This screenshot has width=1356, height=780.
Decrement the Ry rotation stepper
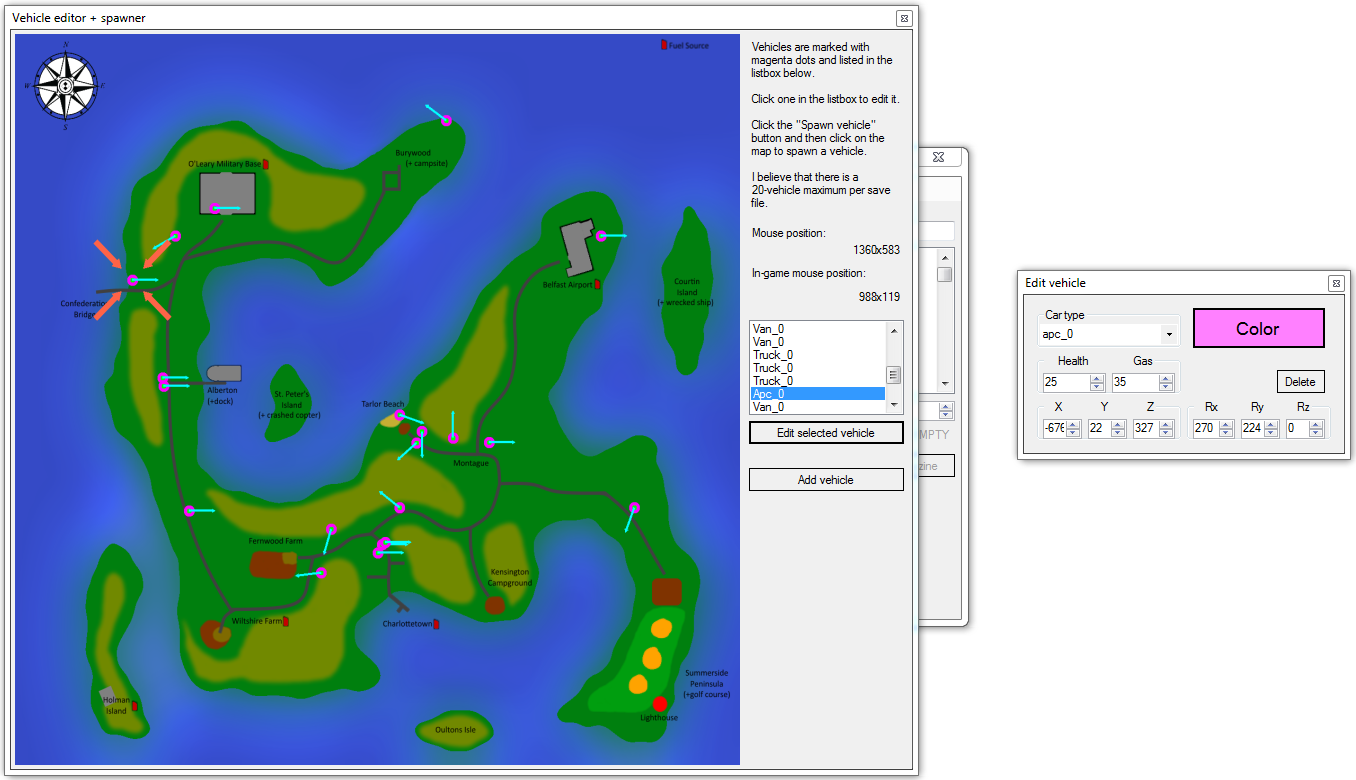[1272, 433]
